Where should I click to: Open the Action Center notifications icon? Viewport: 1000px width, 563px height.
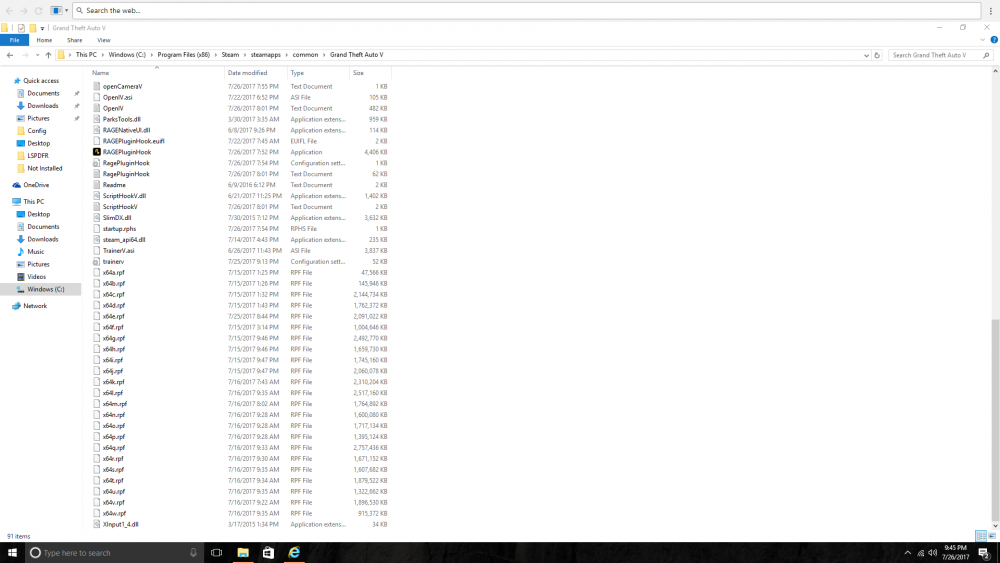pyautogui.click(x=984, y=553)
